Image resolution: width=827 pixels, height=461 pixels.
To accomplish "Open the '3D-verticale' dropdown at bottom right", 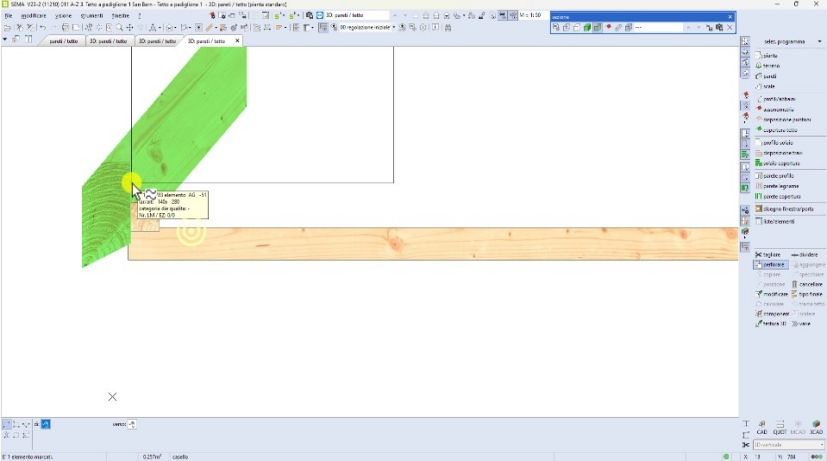I will click(x=821, y=445).
